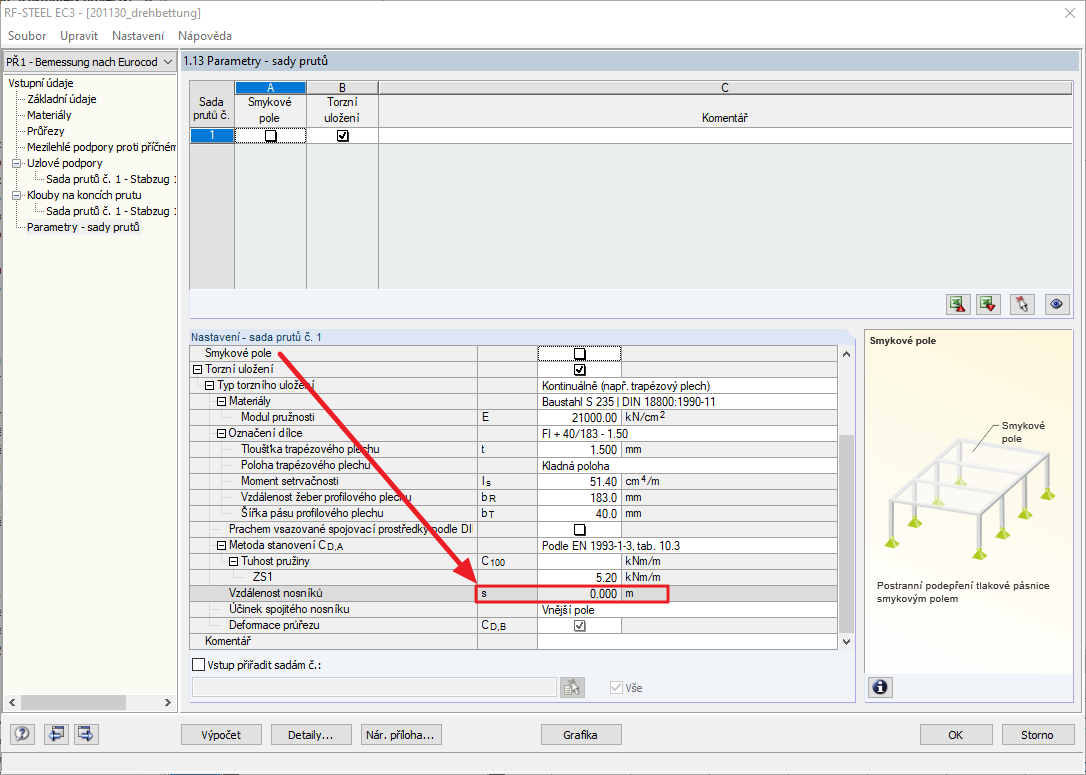Collapse the Torzní uložení settings group
Screen dimensions: 1086x775
(197, 370)
